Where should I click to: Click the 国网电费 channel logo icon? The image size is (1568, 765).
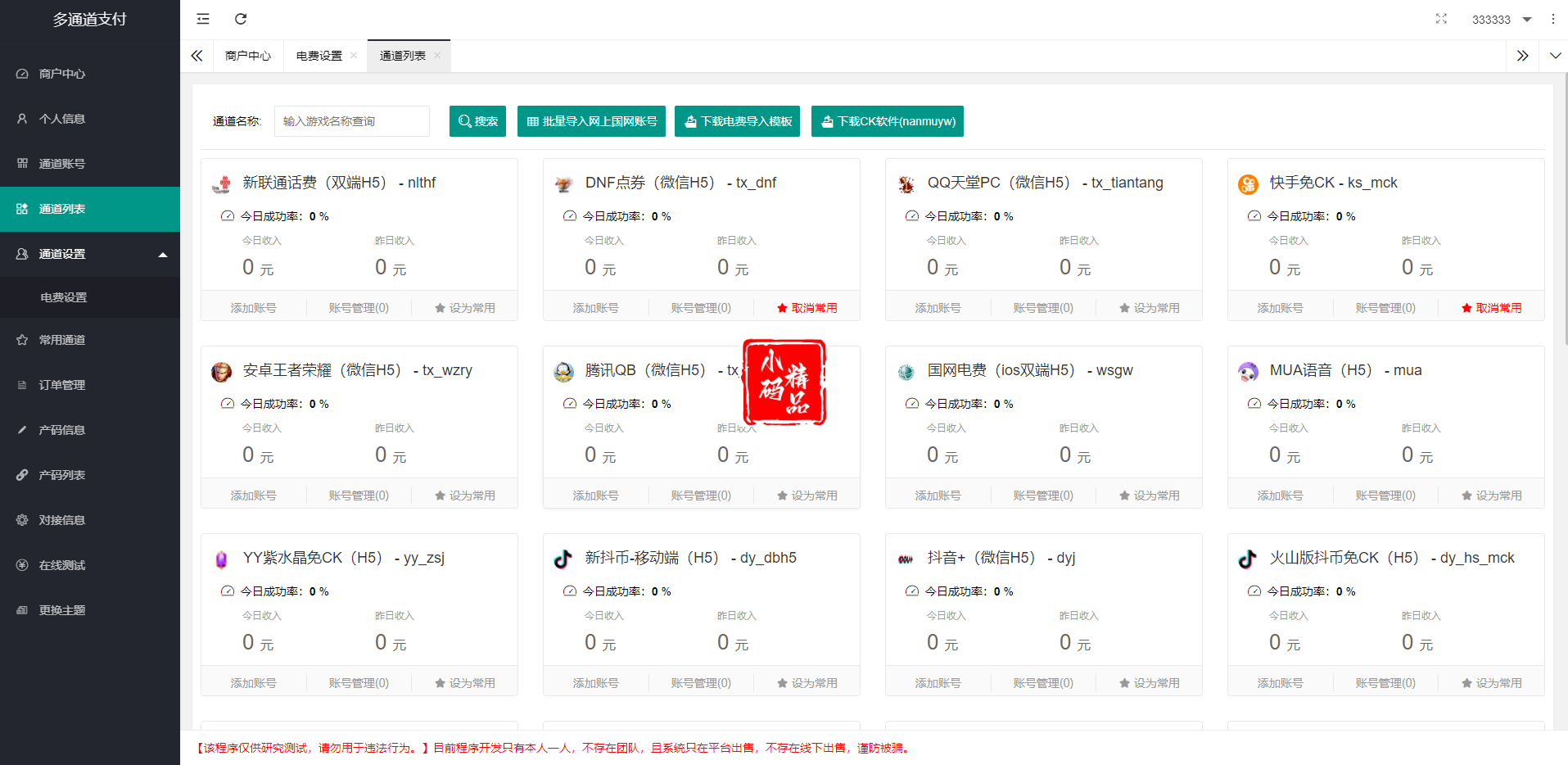(x=906, y=372)
